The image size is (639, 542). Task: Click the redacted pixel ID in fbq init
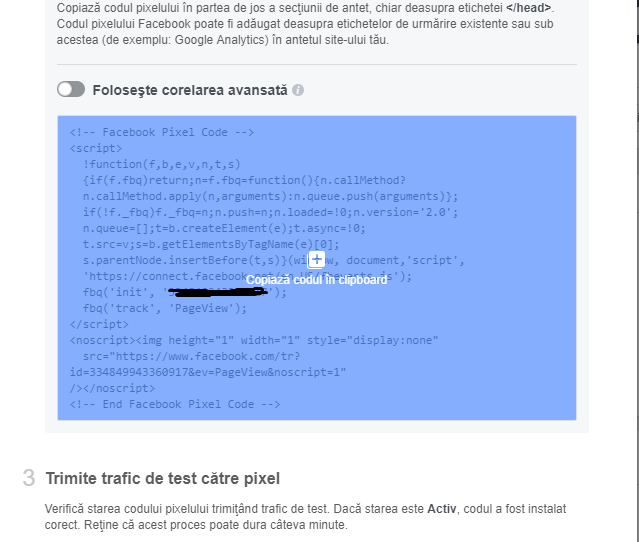213,293
